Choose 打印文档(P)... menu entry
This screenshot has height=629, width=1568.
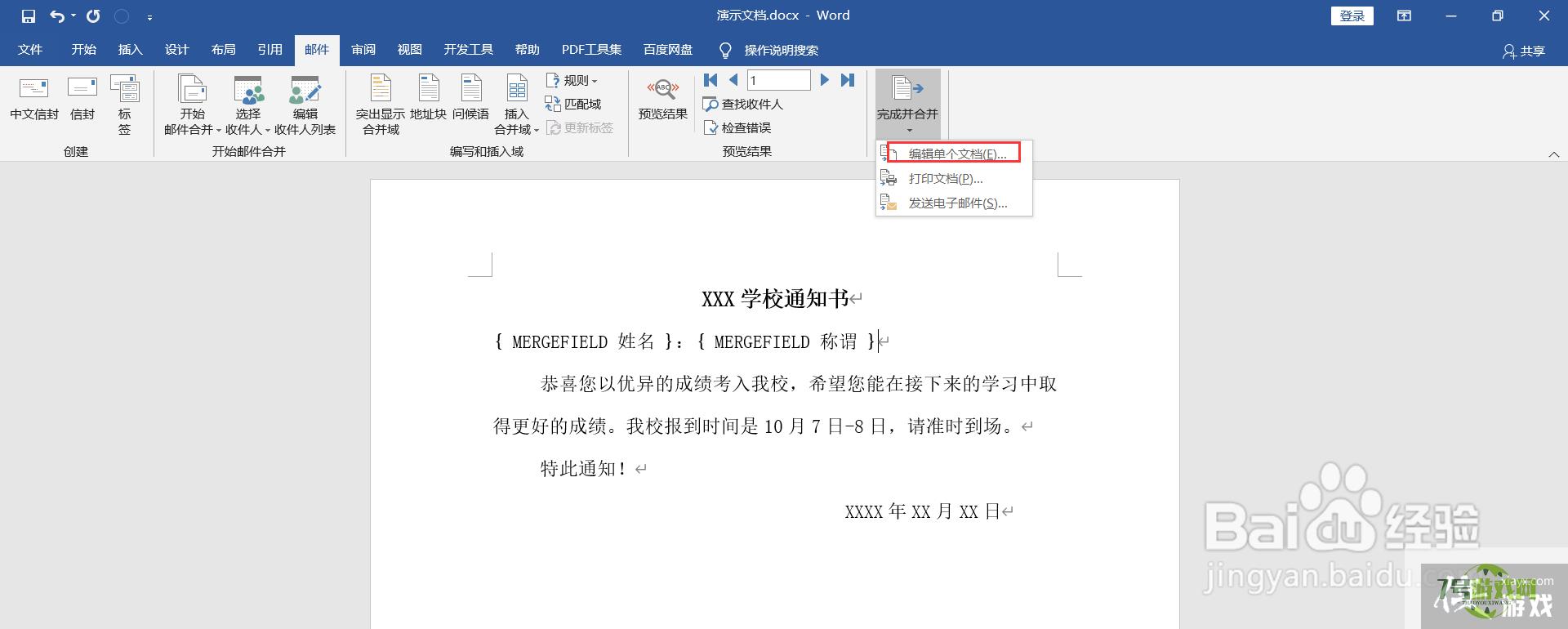coord(954,178)
